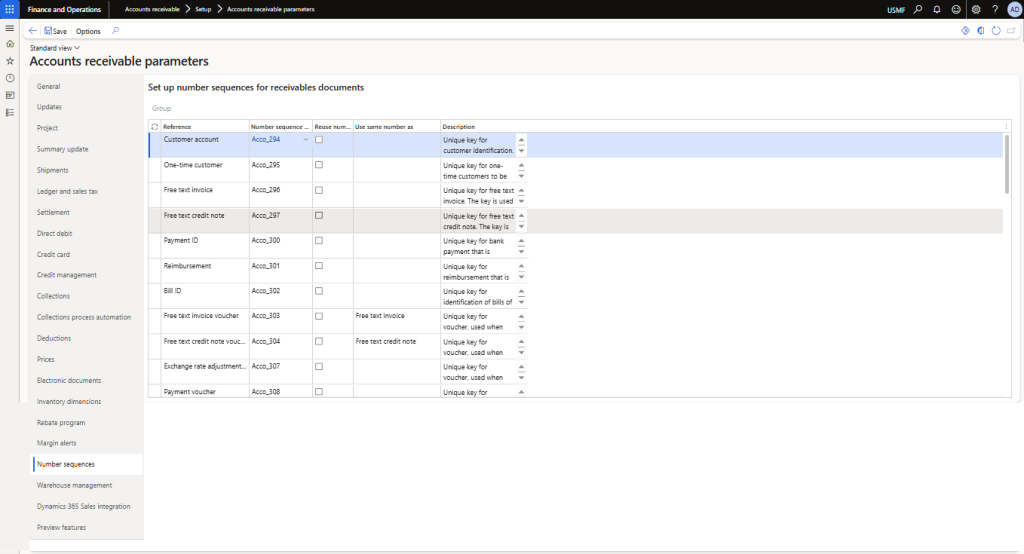1024x554 pixels.
Task: Open Recent clock icon in left rail
Action: coord(10,78)
